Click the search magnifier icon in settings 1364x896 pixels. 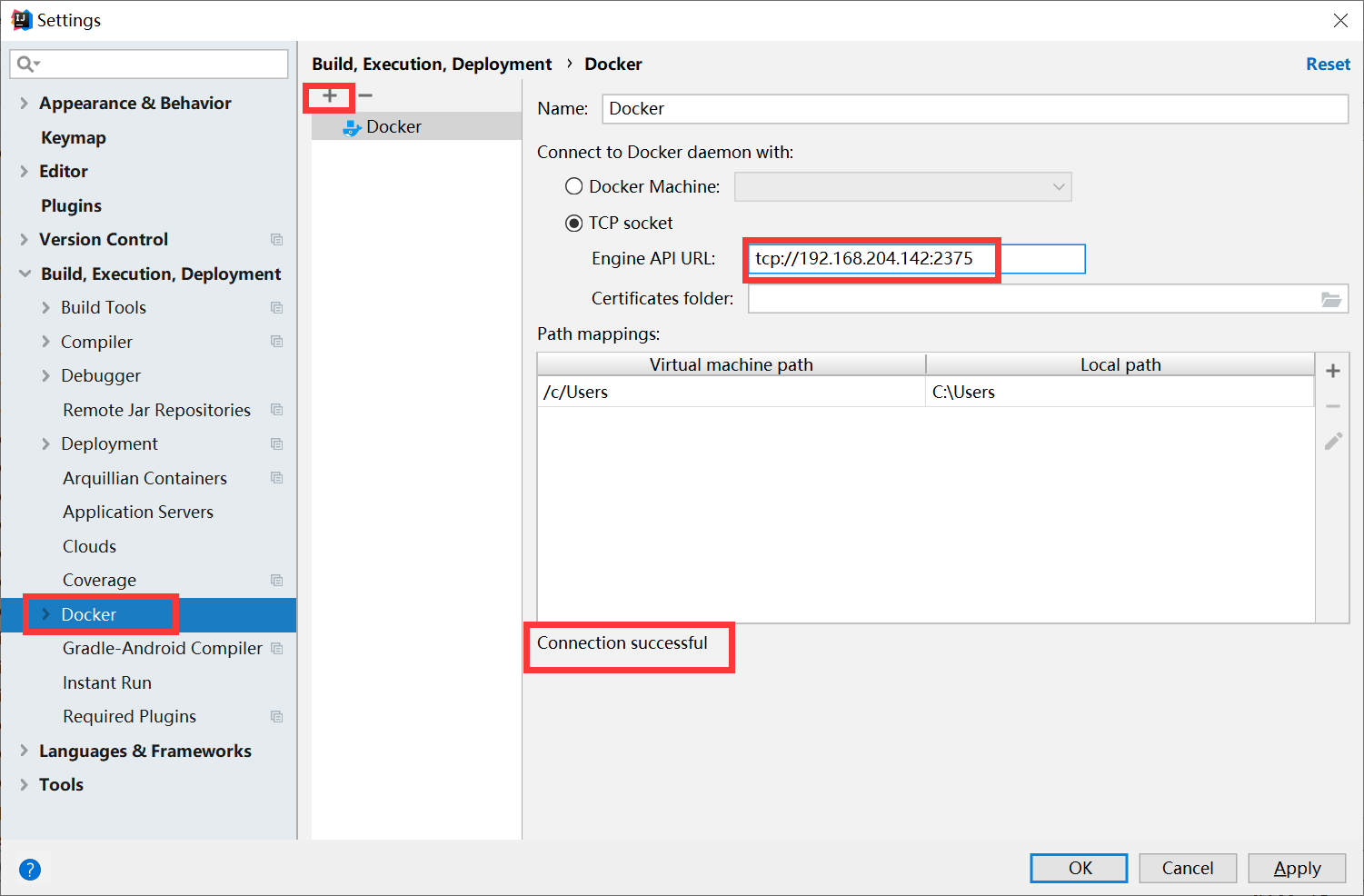(26, 64)
